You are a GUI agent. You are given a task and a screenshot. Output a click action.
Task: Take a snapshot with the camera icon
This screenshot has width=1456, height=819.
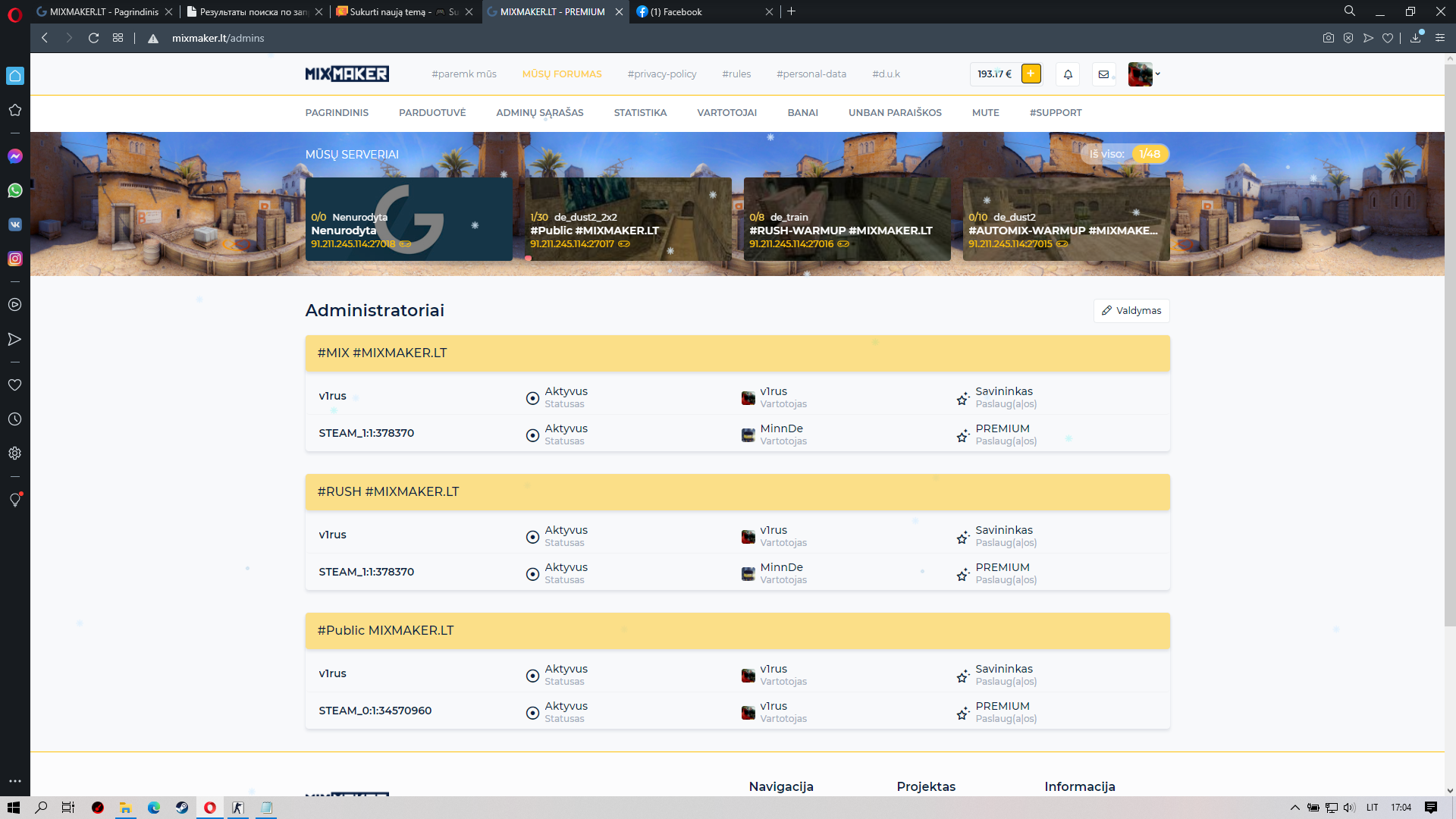pos(1329,38)
